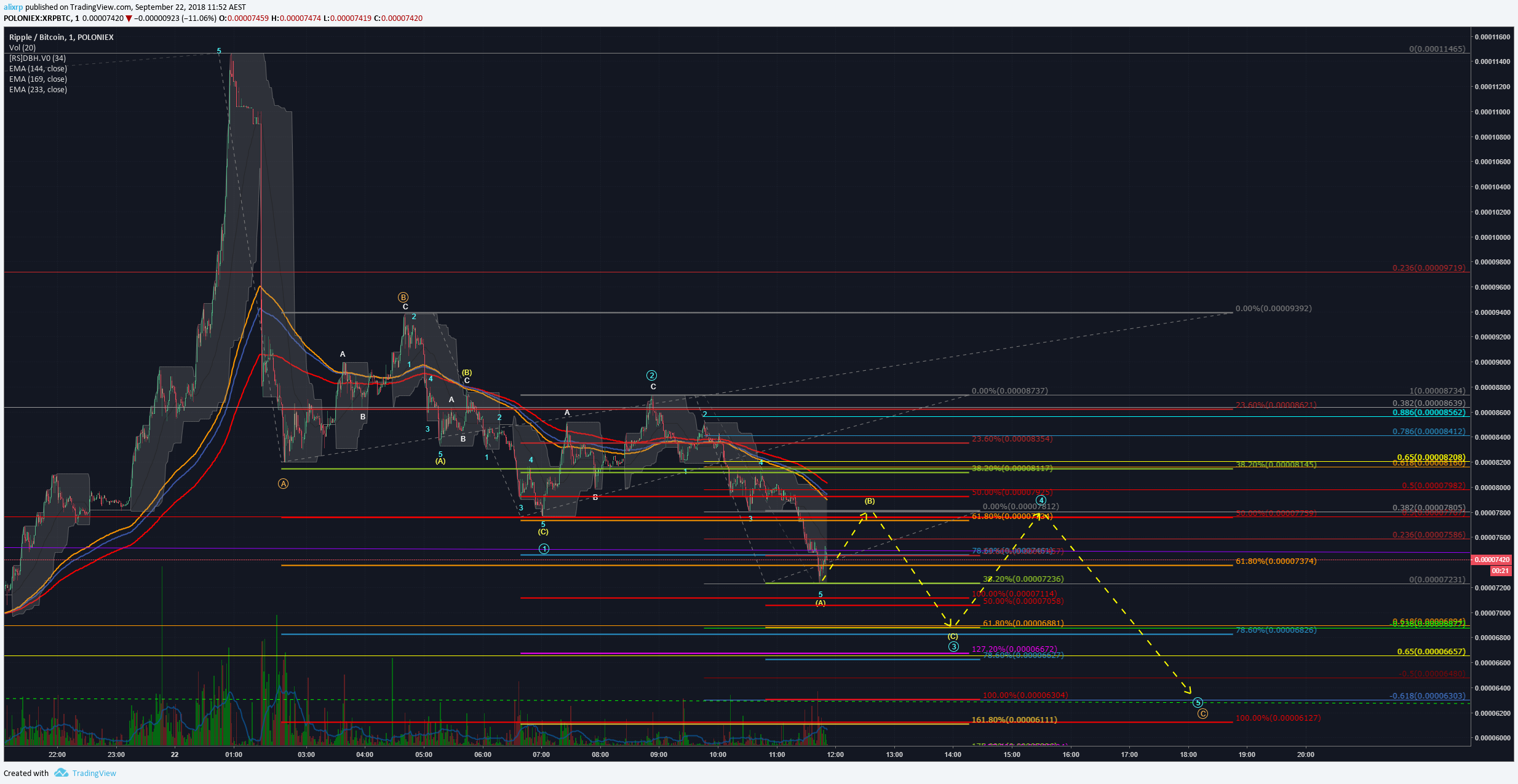The image size is (1518, 784).
Task: Click the '0.236(0.00009719)' Fibonacci label
Action: click(1429, 268)
